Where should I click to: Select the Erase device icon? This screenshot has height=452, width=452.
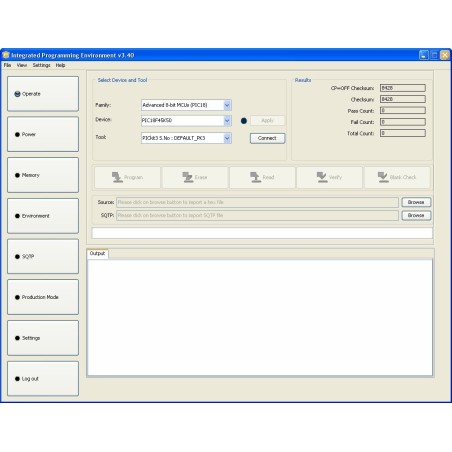187,177
